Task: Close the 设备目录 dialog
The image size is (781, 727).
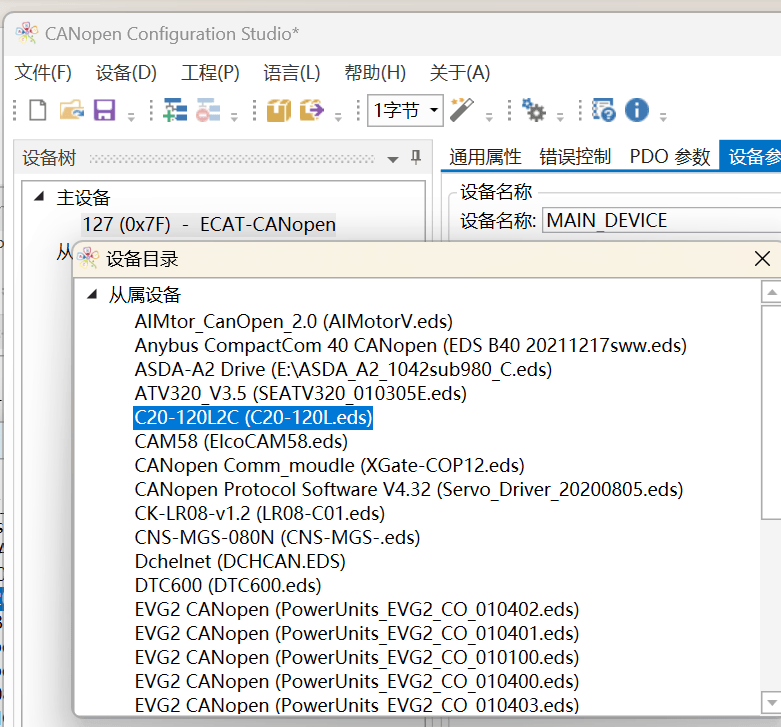Action: pos(762,258)
